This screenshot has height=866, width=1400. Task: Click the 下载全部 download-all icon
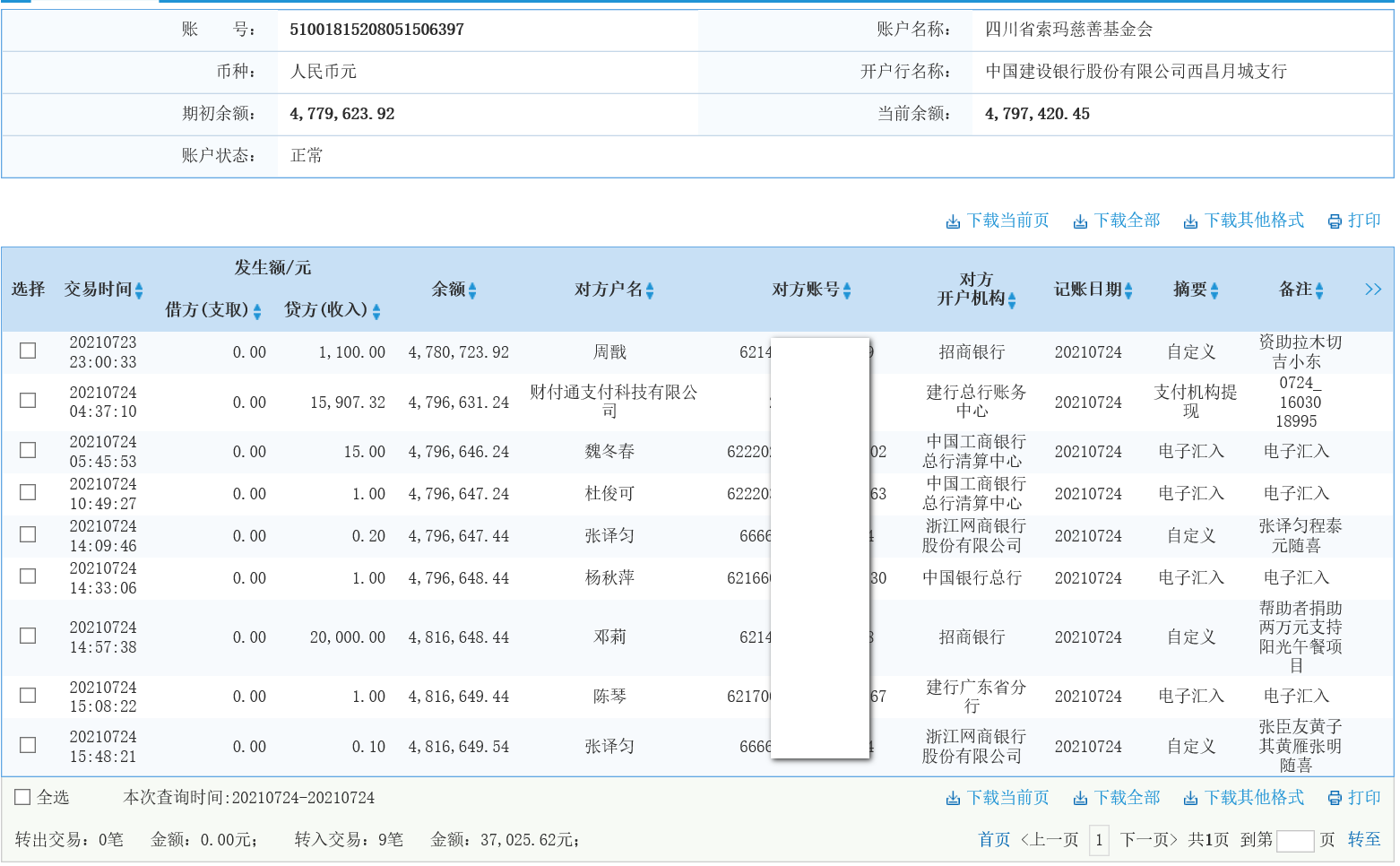[x=1081, y=220]
